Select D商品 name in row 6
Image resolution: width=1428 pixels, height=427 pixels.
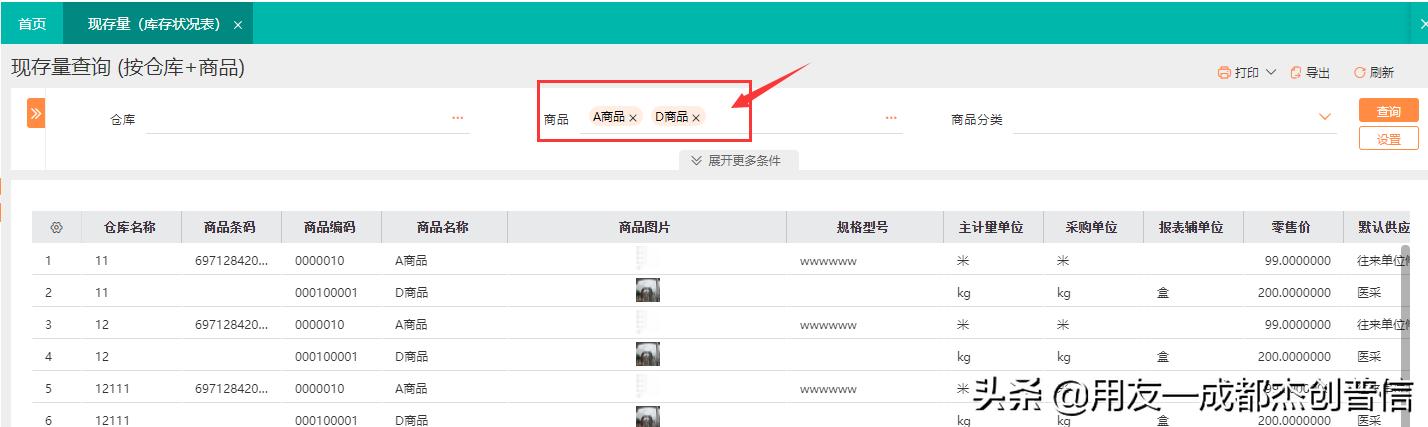[412, 421]
